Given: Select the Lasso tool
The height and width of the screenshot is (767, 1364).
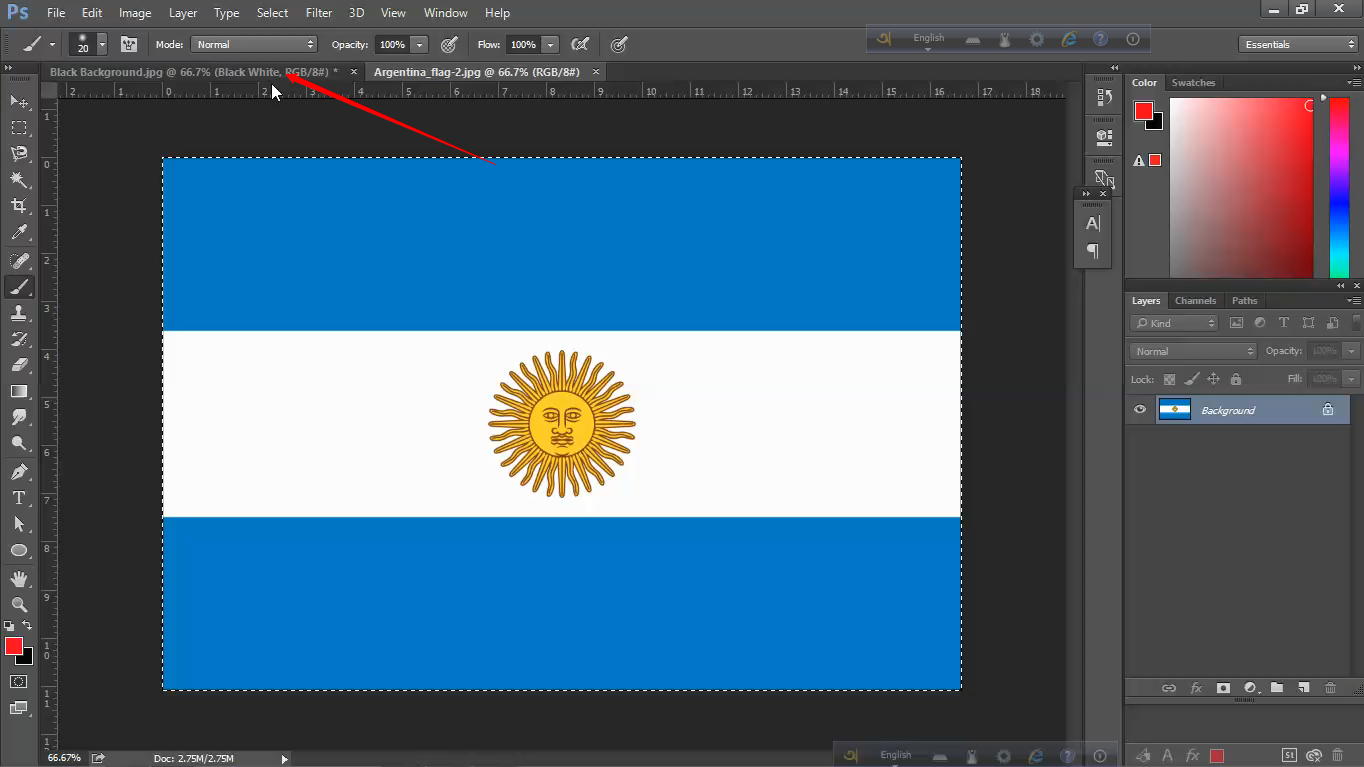Looking at the screenshot, I should click(x=19, y=154).
